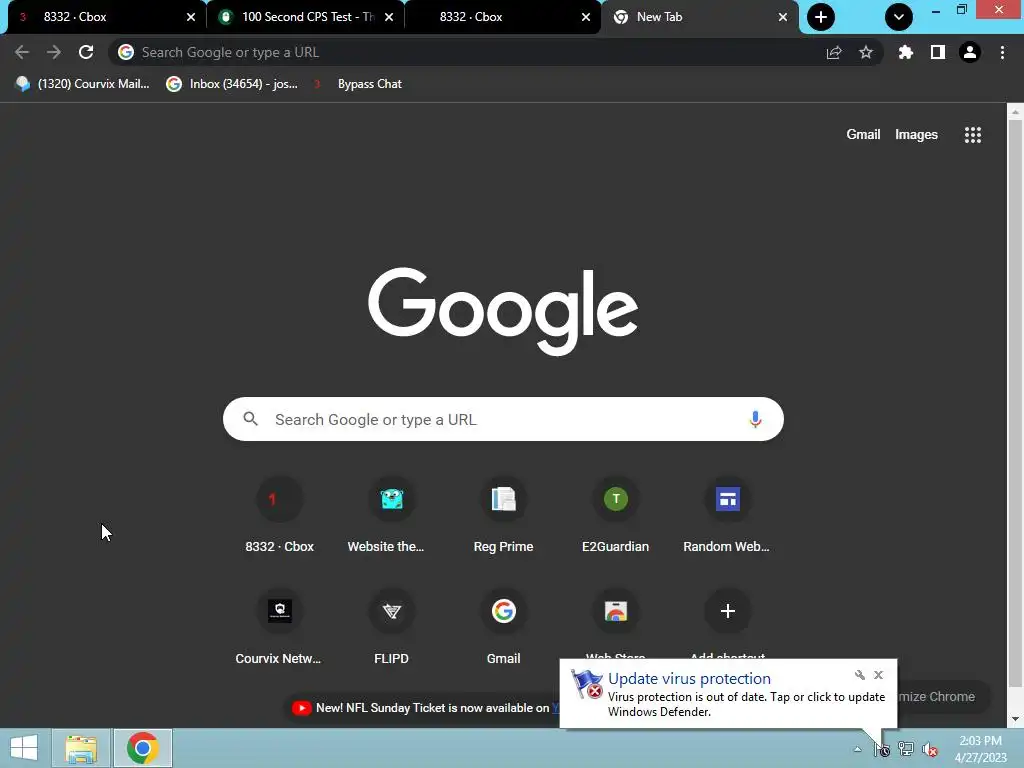This screenshot has height=768, width=1024.
Task: Select the New Tab tab
Action: [692, 17]
